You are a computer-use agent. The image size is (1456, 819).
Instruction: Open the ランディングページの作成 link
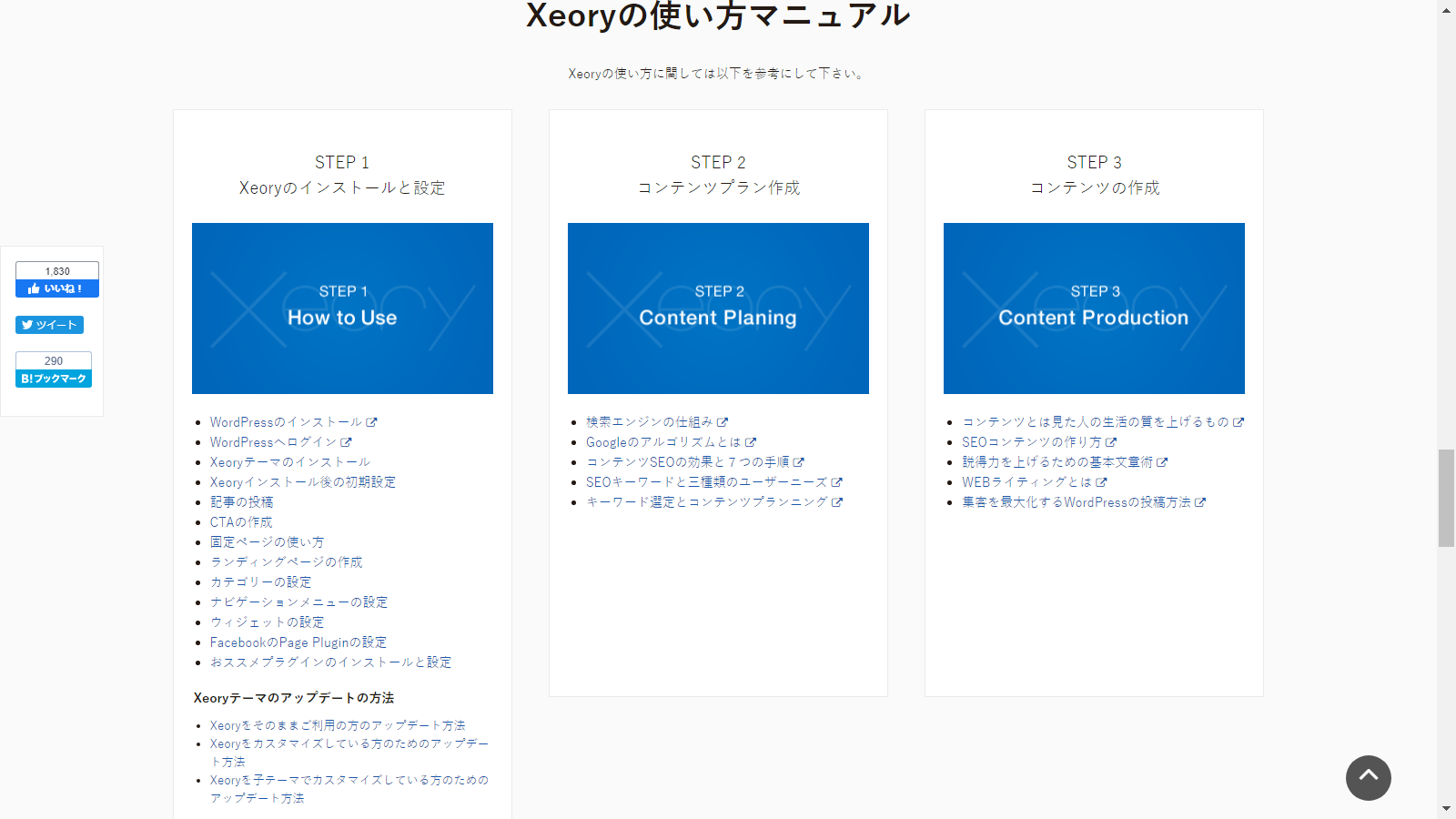click(286, 562)
